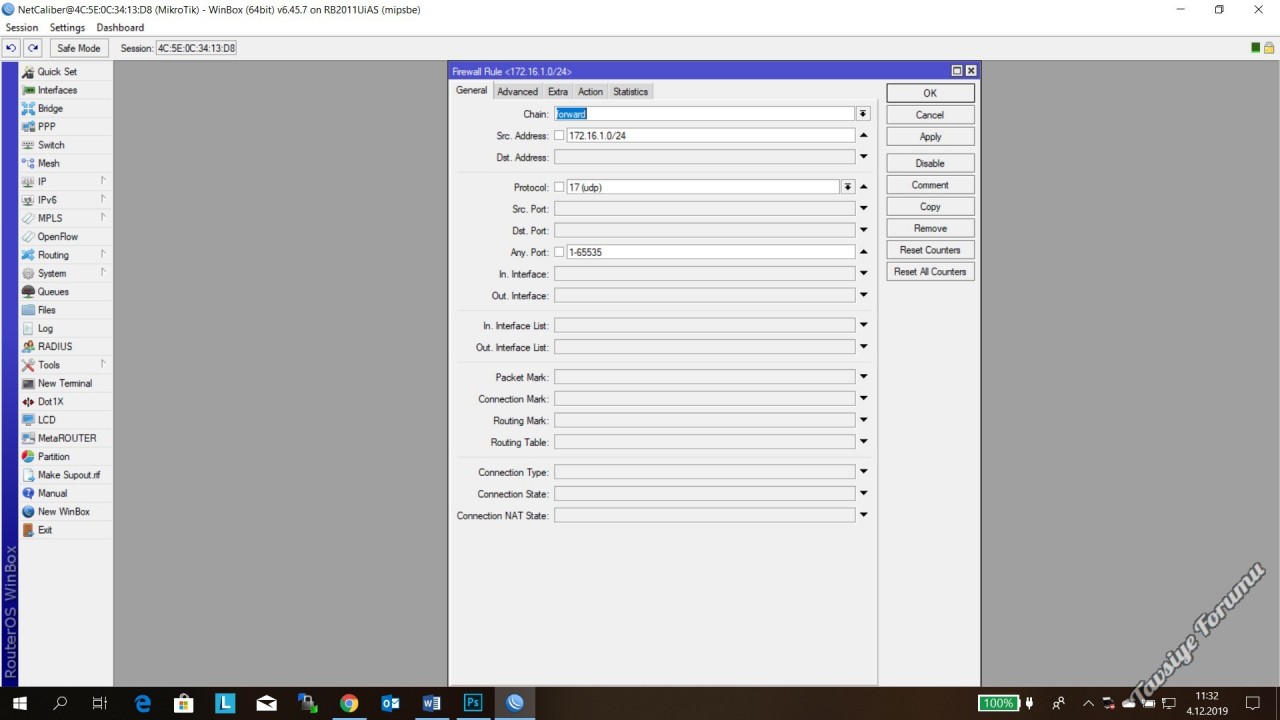This screenshot has height=720, width=1280.
Task: Click the Reset All Counters button
Action: (930, 272)
